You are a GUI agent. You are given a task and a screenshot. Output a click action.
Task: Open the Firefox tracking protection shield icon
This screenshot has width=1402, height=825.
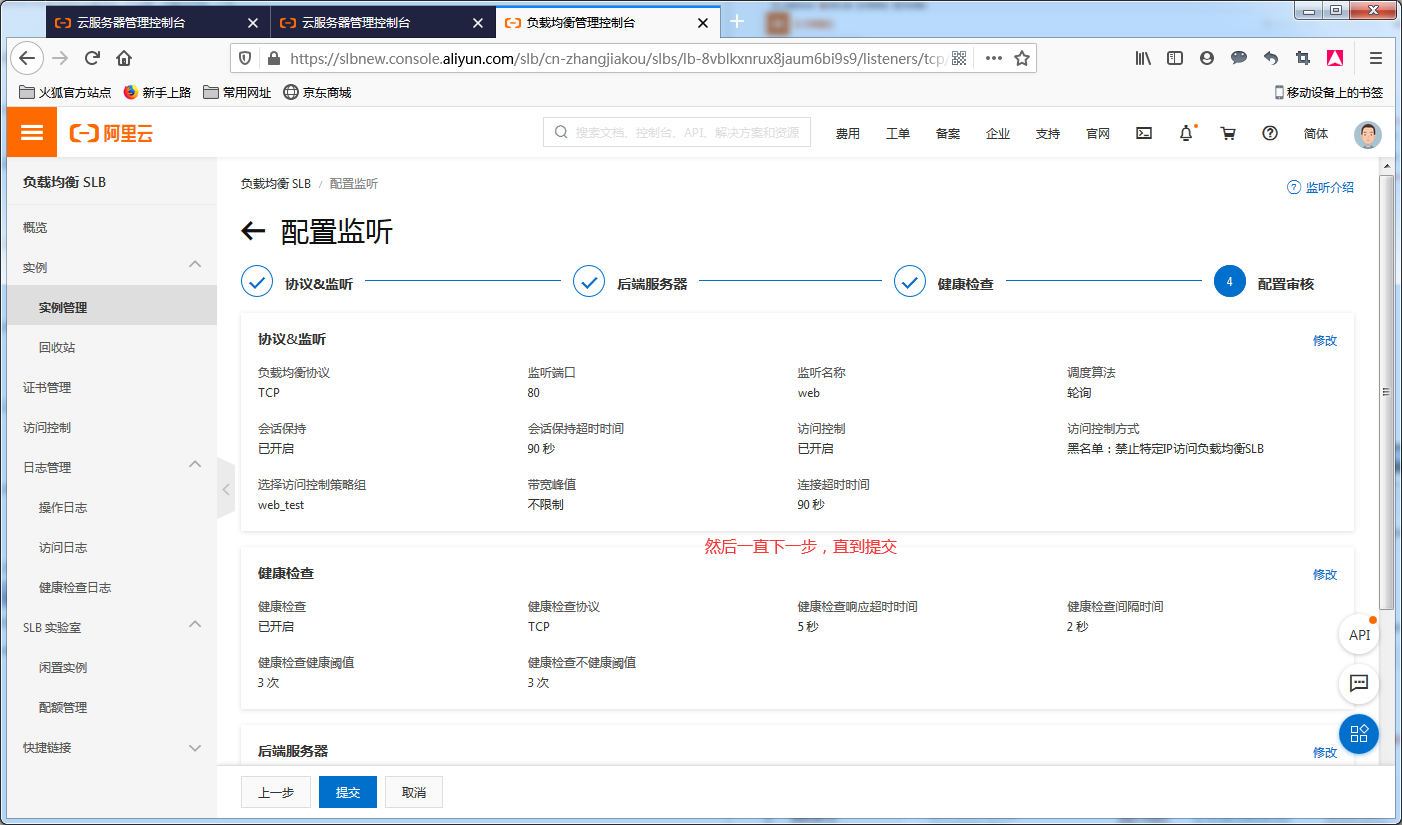pyautogui.click(x=244, y=58)
